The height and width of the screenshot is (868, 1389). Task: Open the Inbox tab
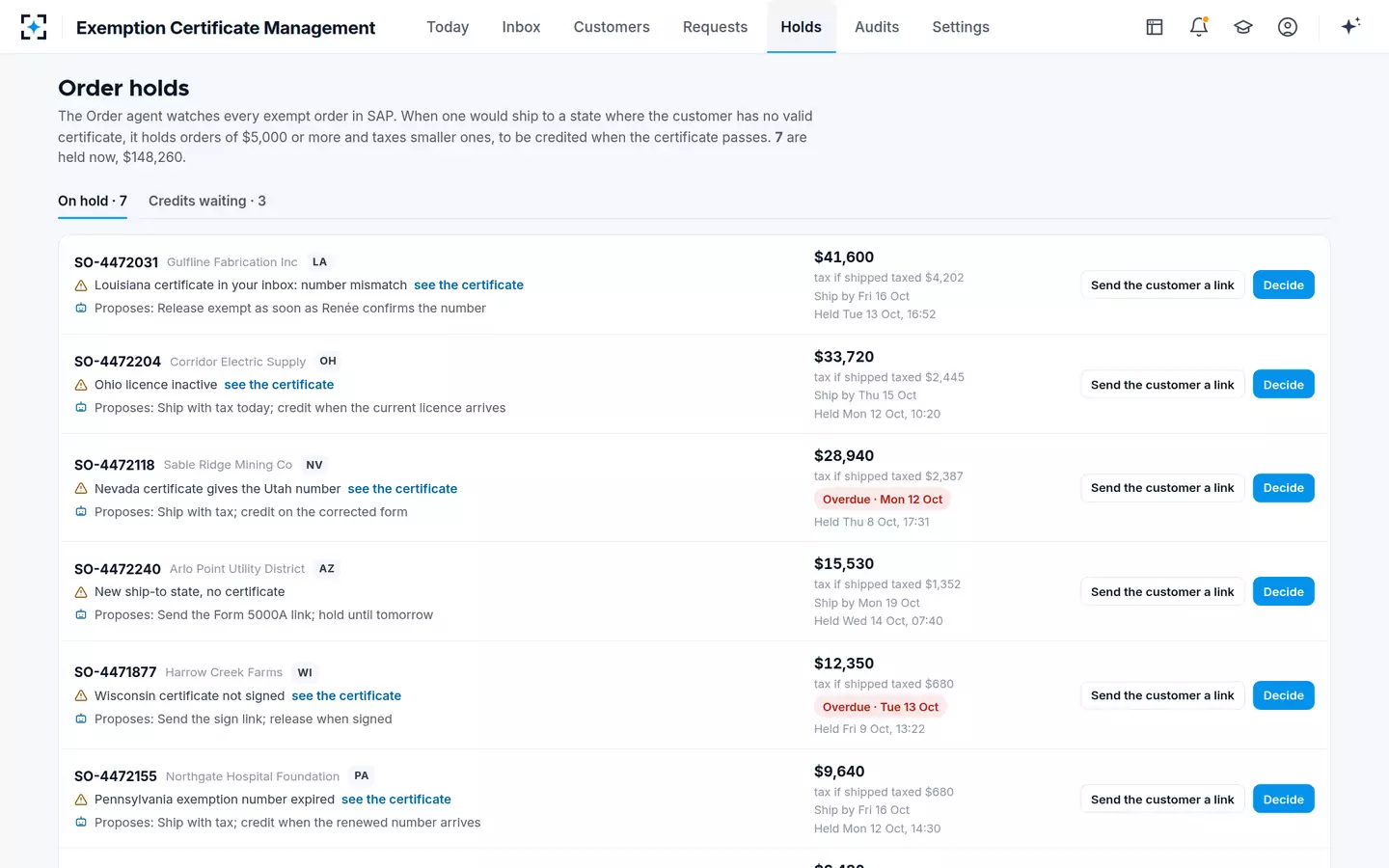coord(521,27)
